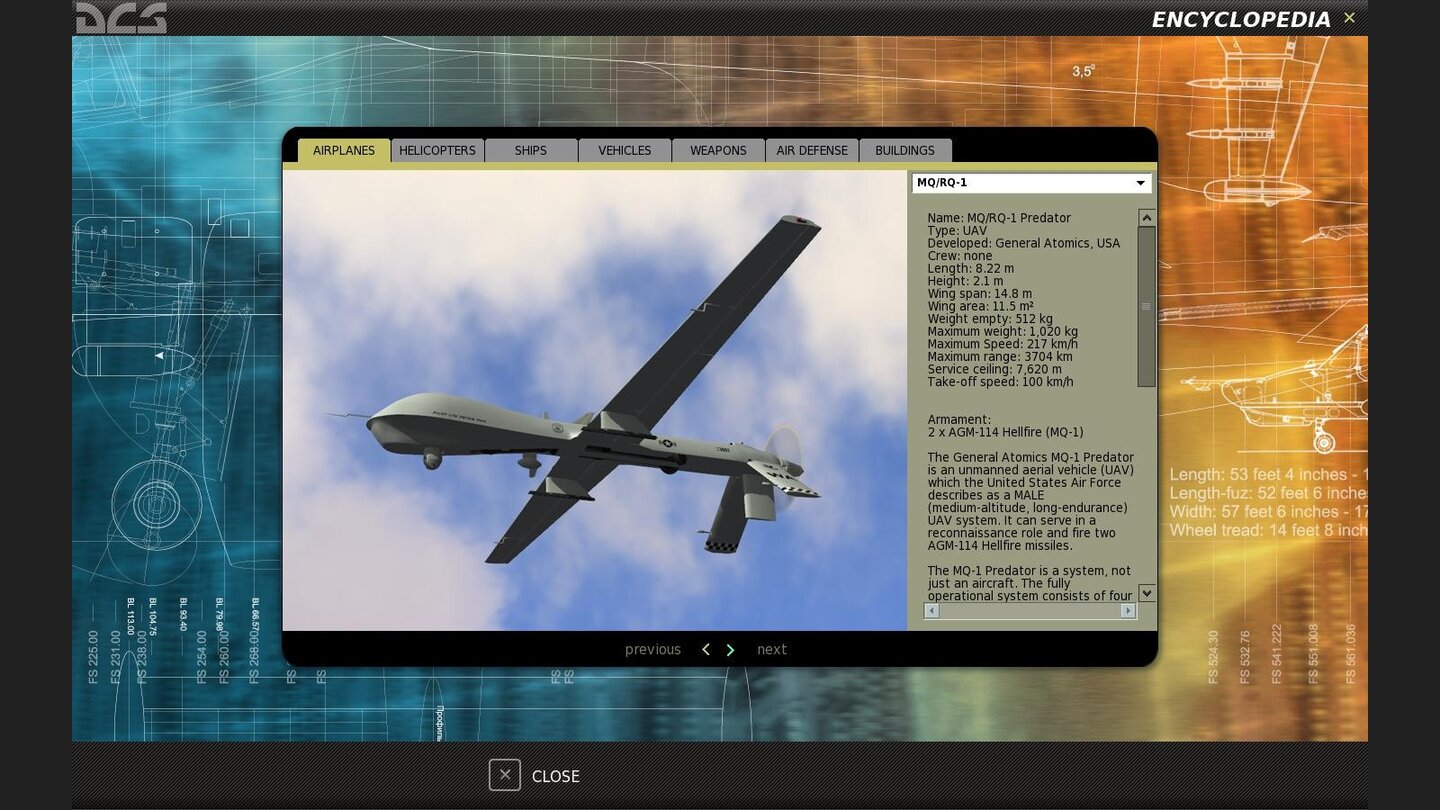Click the dropdown arrow beside MQ/RQ-1
This screenshot has height=810, width=1440.
pos(1140,183)
